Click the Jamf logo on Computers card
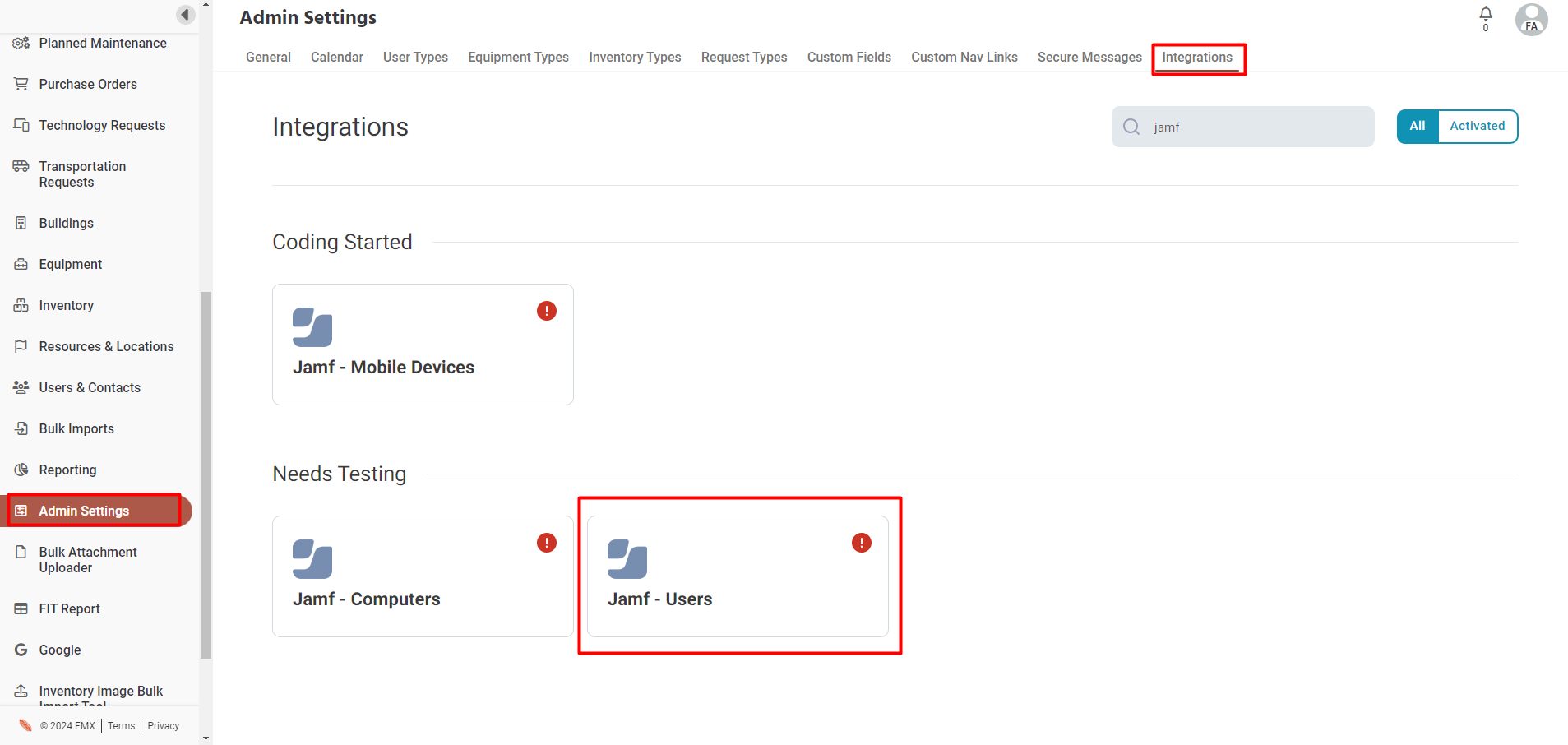This screenshot has width=1568, height=745. click(312, 559)
